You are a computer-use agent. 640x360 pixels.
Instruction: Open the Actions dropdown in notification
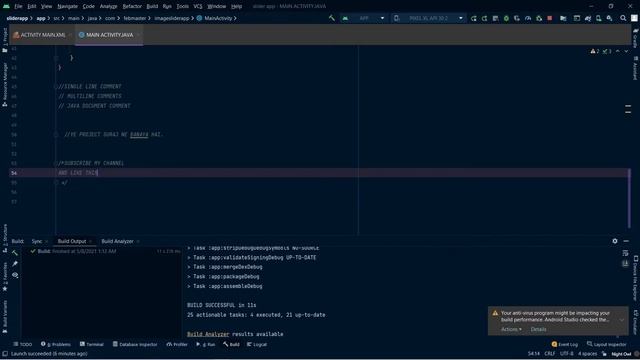click(x=511, y=329)
